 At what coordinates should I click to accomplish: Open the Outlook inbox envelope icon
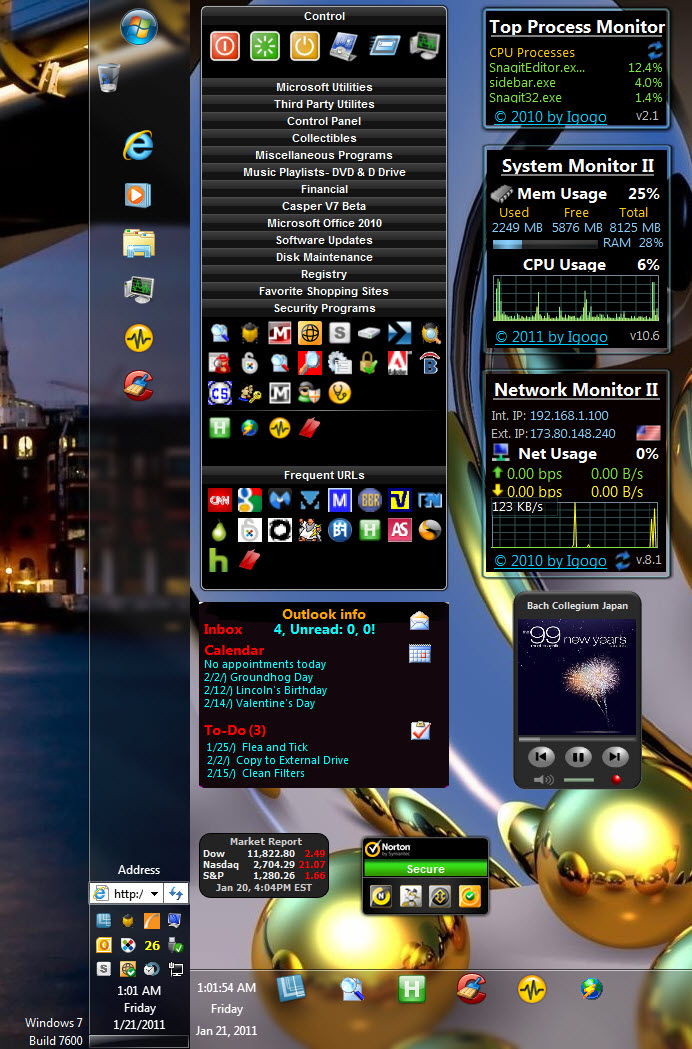420,622
